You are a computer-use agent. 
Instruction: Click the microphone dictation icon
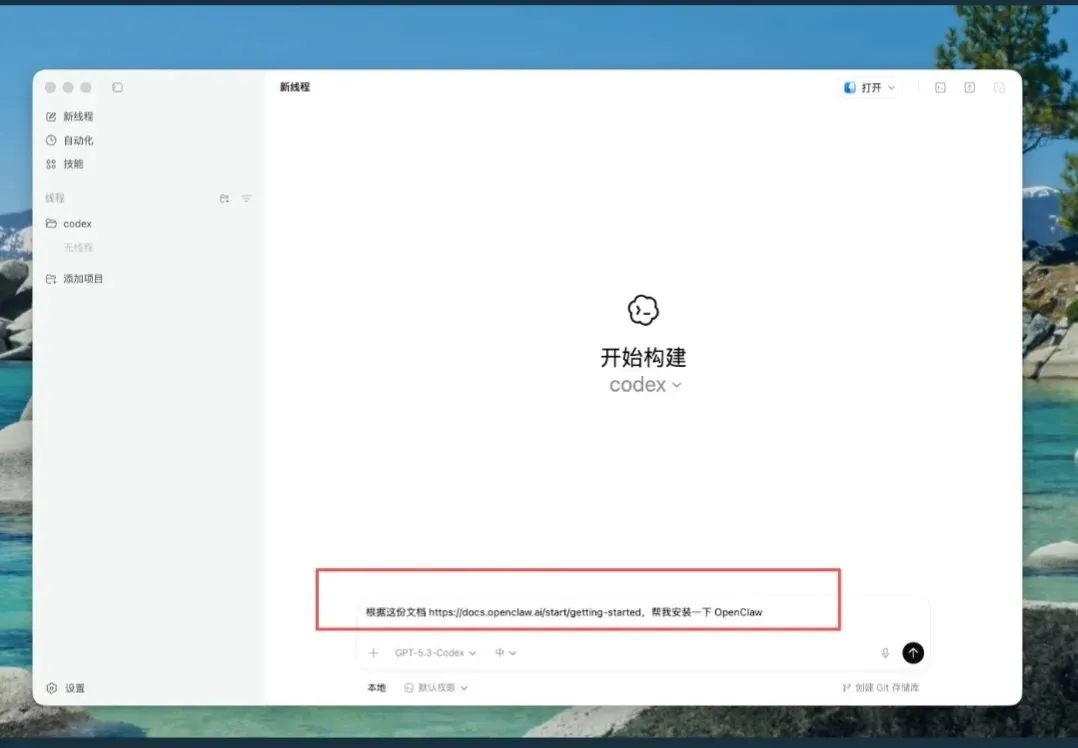coord(885,652)
